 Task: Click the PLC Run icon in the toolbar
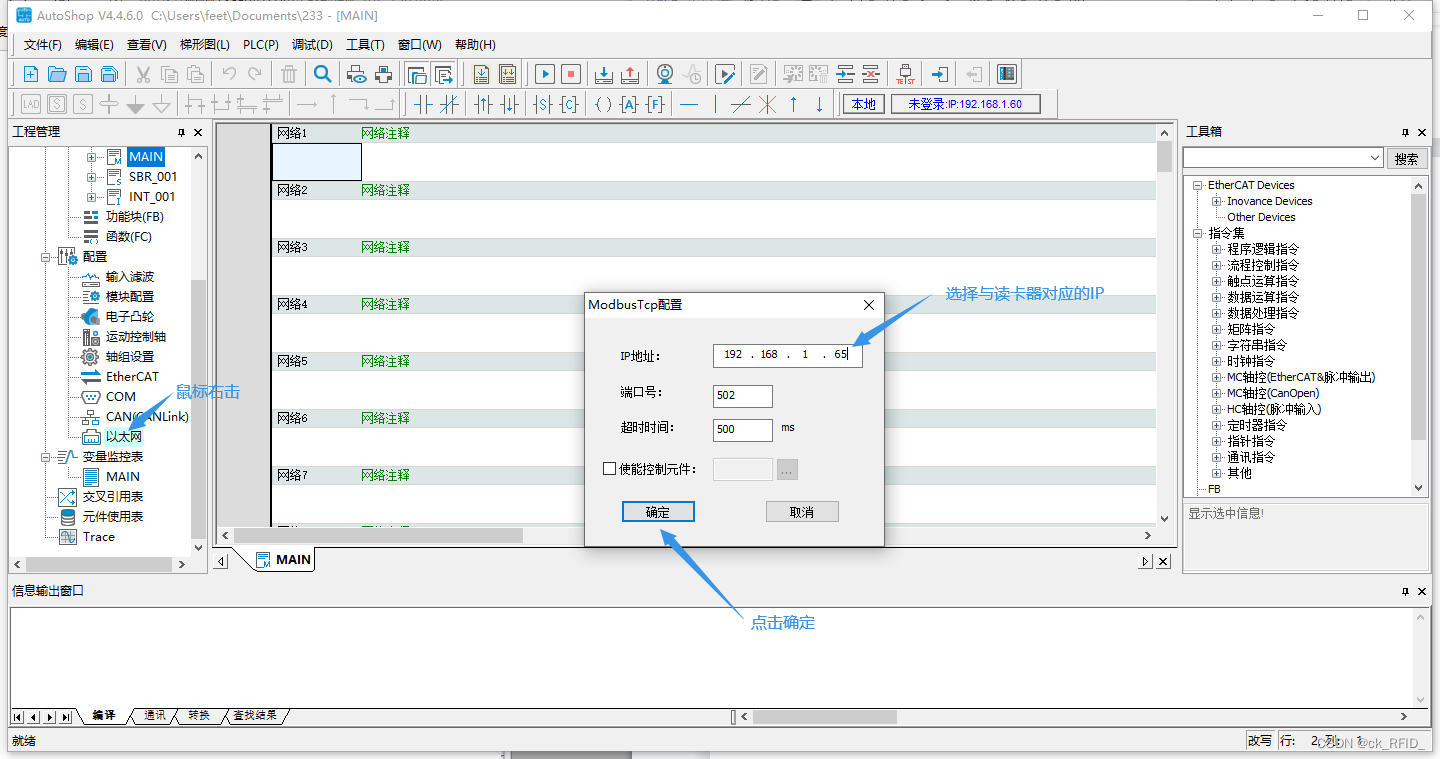click(543, 74)
